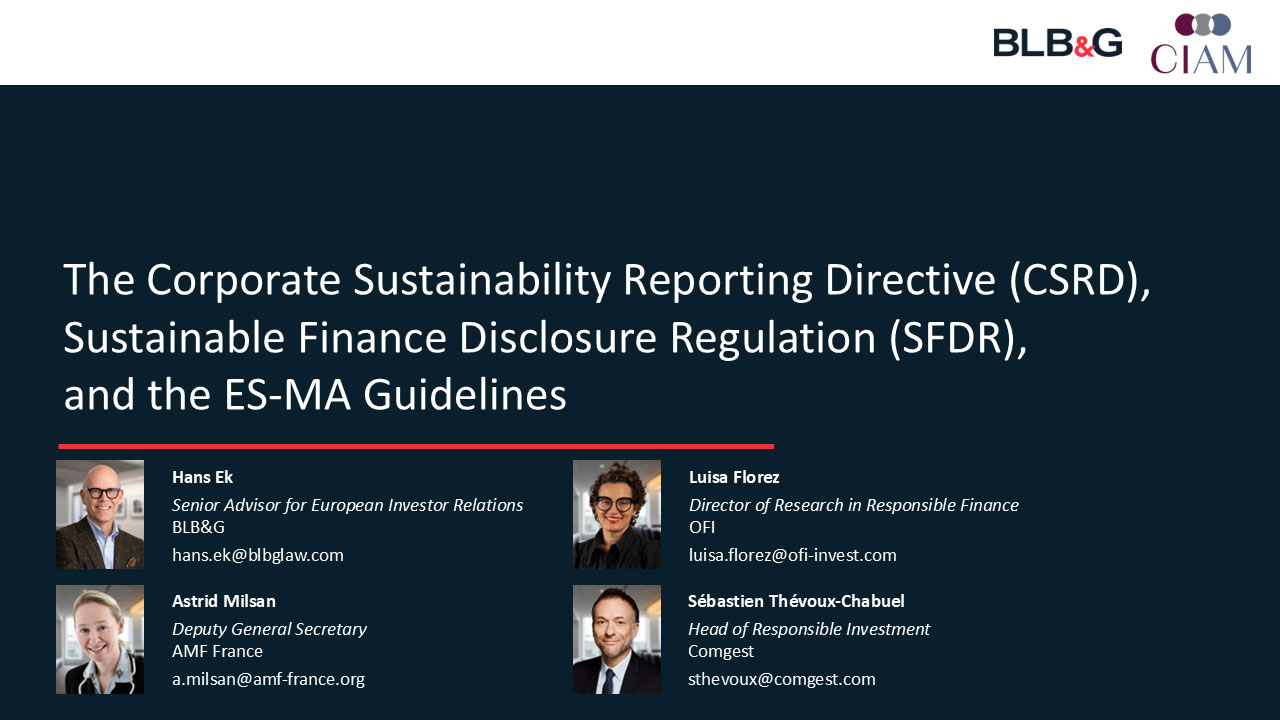Select Astrid Milsan's portrait photo
The width and height of the screenshot is (1280, 720).
coord(100,639)
